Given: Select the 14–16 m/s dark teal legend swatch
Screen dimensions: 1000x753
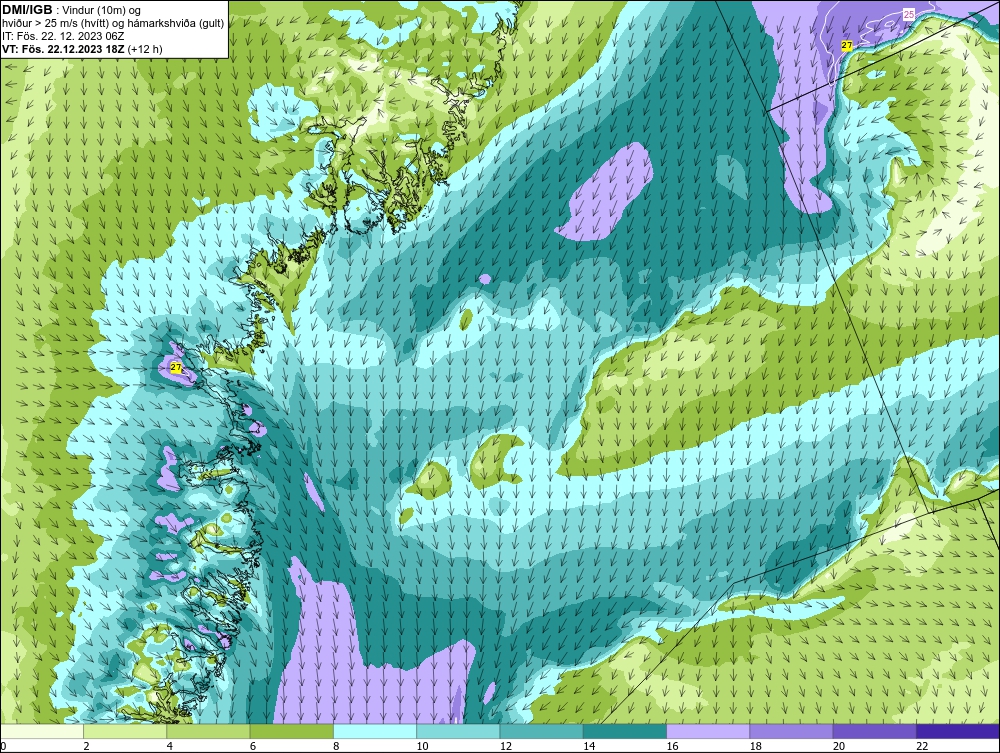Looking at the screenshot, I should click(x=624, y=731).
